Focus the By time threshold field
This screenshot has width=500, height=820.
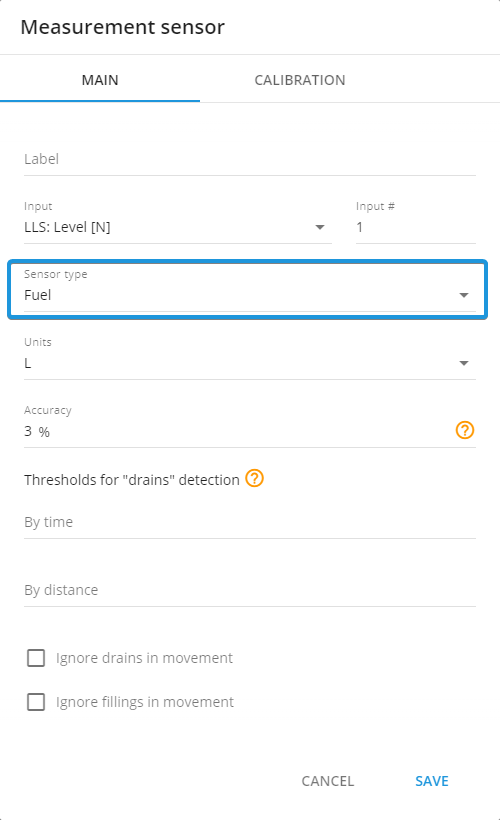point(250,522)
